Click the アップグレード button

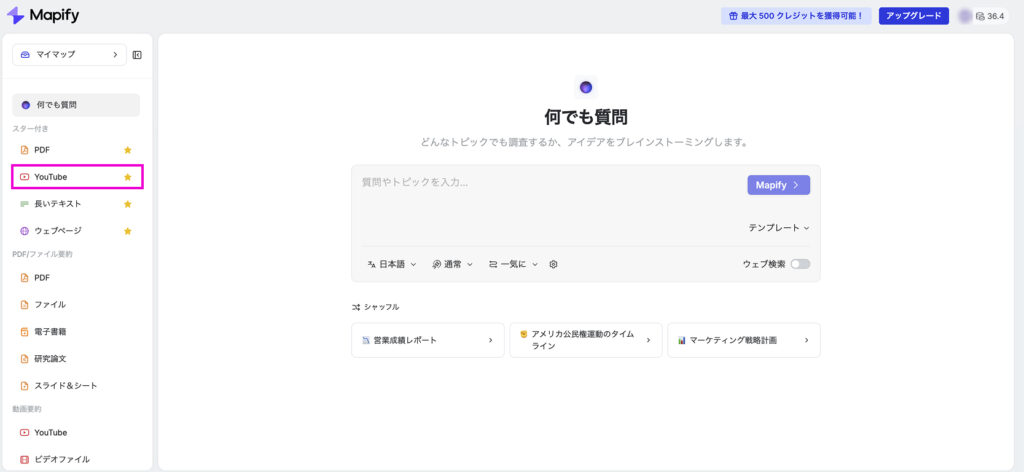click(913, 16)
